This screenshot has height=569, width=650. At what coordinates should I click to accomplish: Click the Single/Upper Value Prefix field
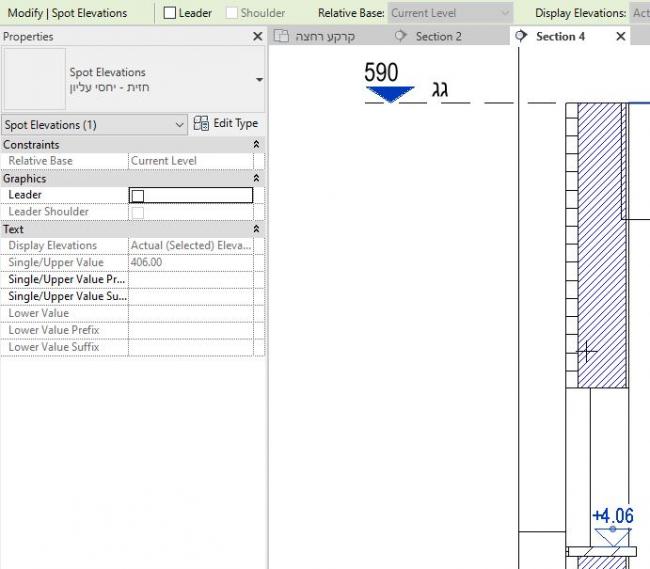point(190,279)
